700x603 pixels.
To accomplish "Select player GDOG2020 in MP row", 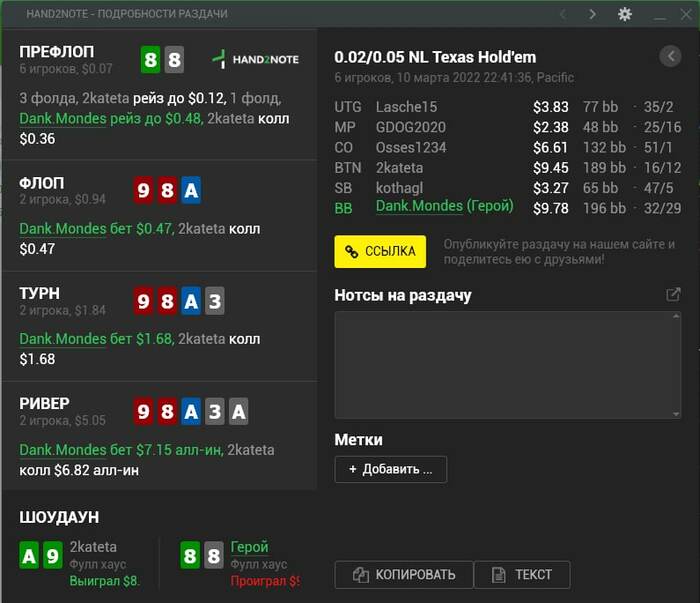I will point(411,127).
